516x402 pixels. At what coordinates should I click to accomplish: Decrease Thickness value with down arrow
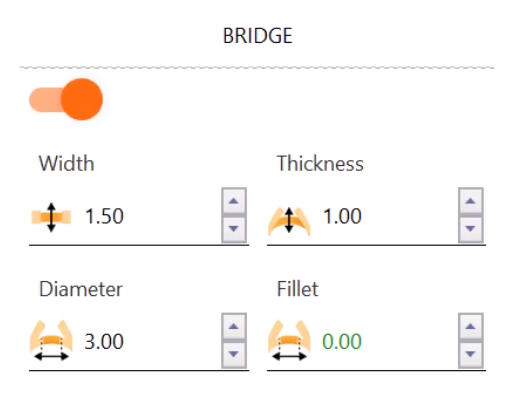pyautogui.click(x=471, y=229)
